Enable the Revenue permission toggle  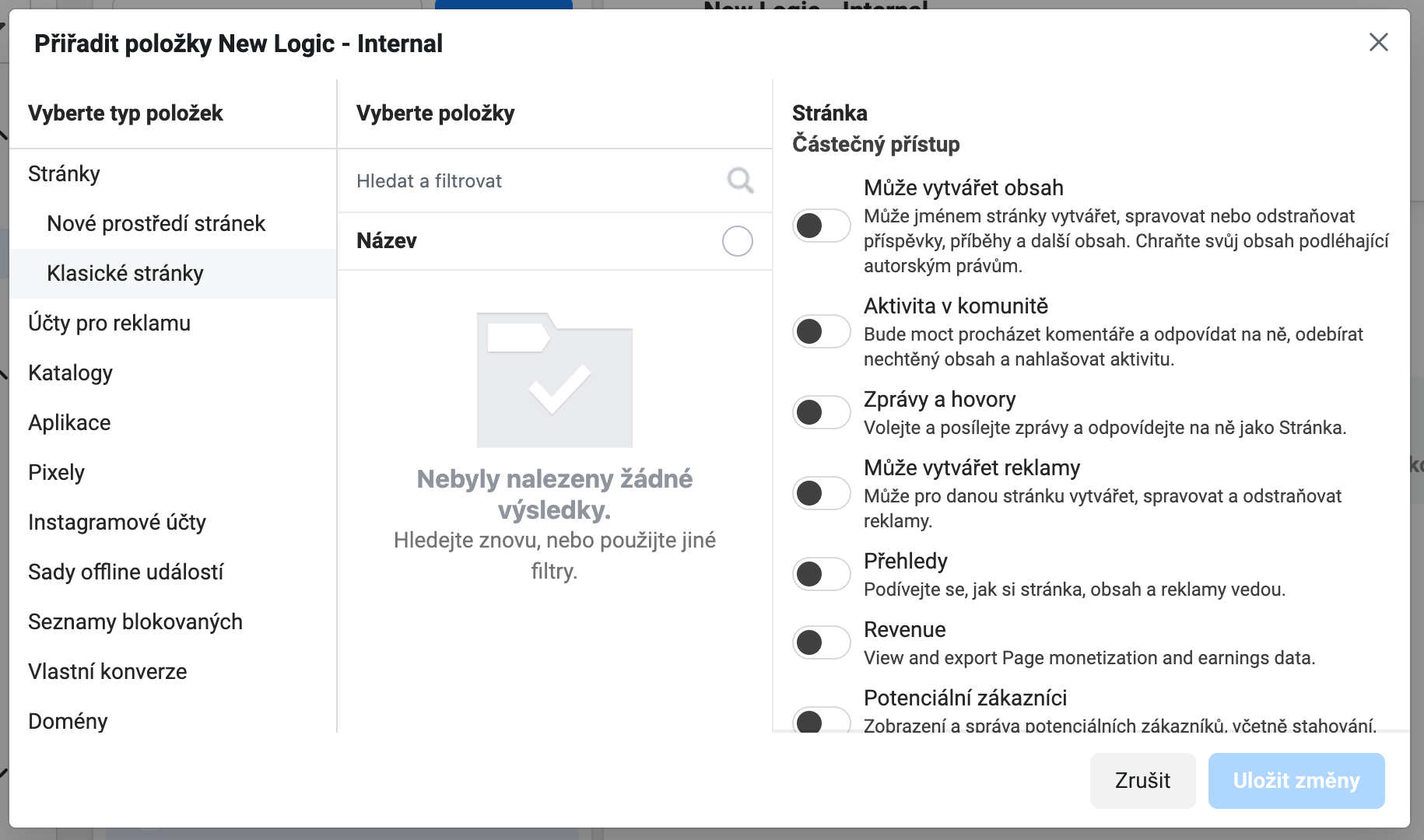[821, 642]
